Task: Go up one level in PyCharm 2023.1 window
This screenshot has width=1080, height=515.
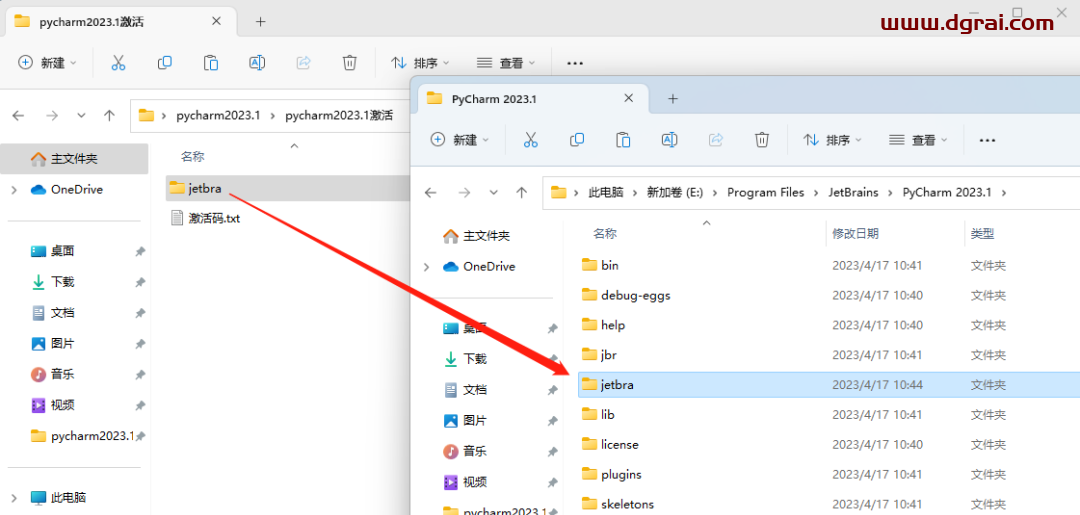Action: 521,193
